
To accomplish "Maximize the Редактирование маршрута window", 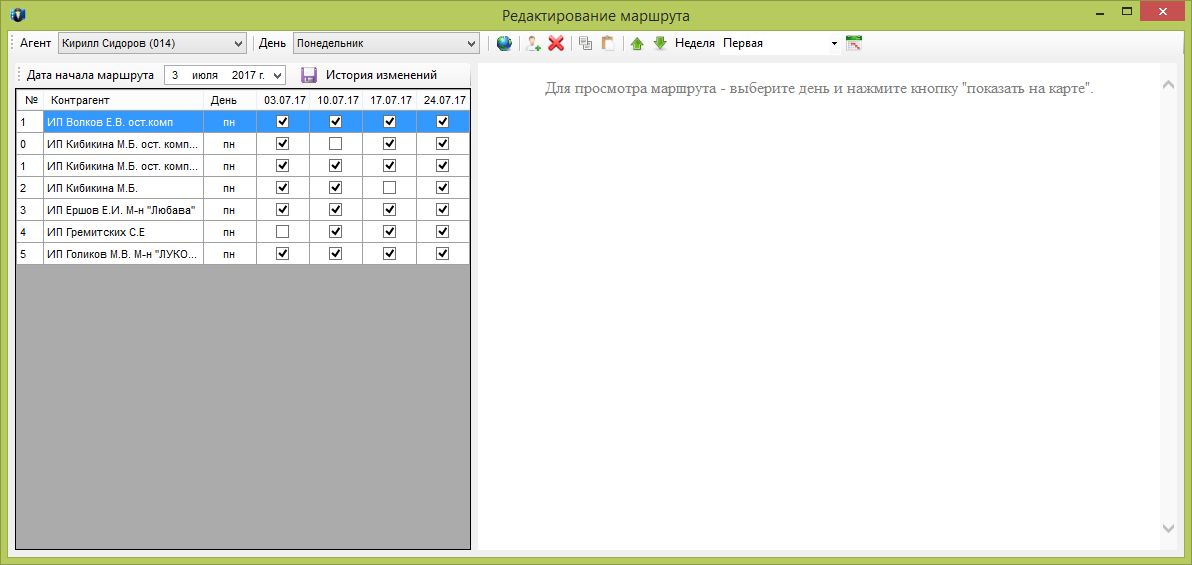I will coord(1127,12).
